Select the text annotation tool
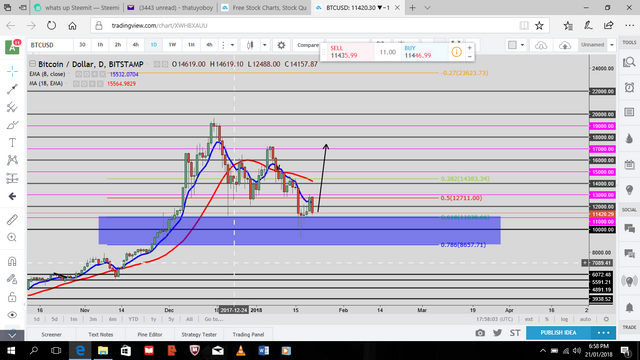 (12, 142)
